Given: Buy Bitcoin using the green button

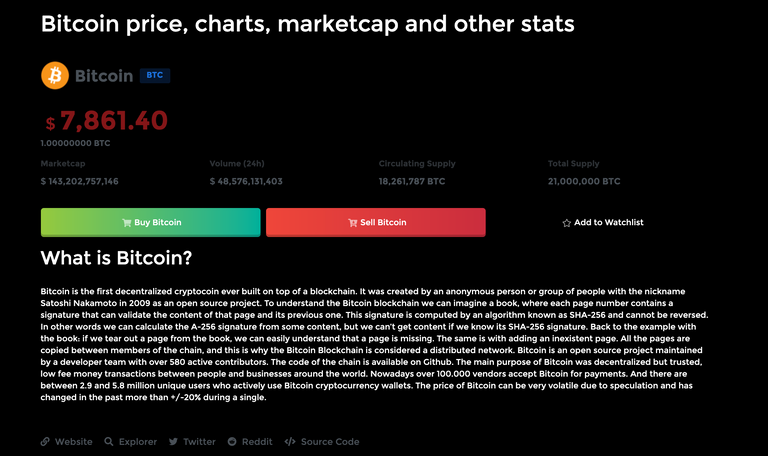Looking at the screenshot, I should coord(150,222).
